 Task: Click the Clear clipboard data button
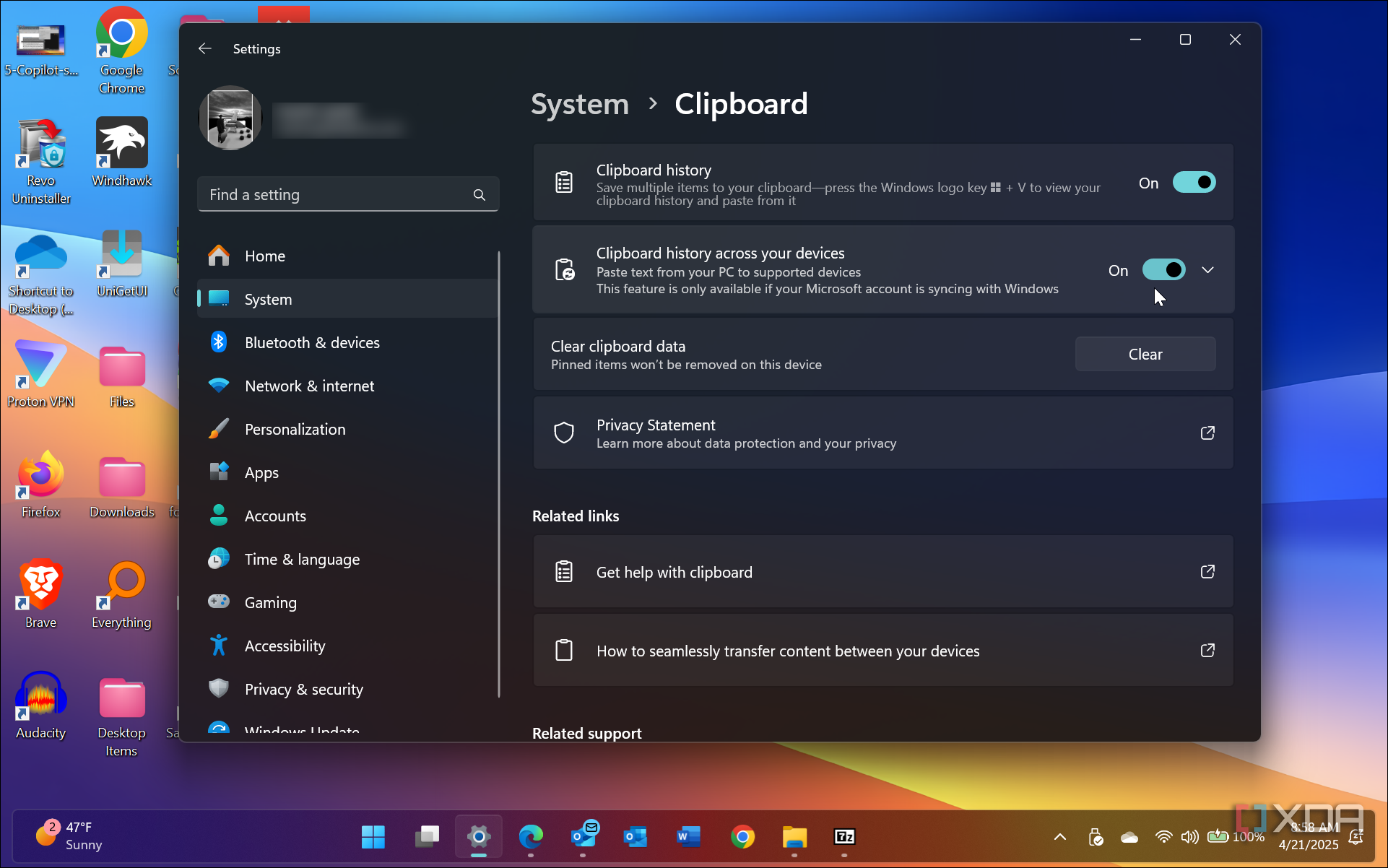pos(1145,355)
